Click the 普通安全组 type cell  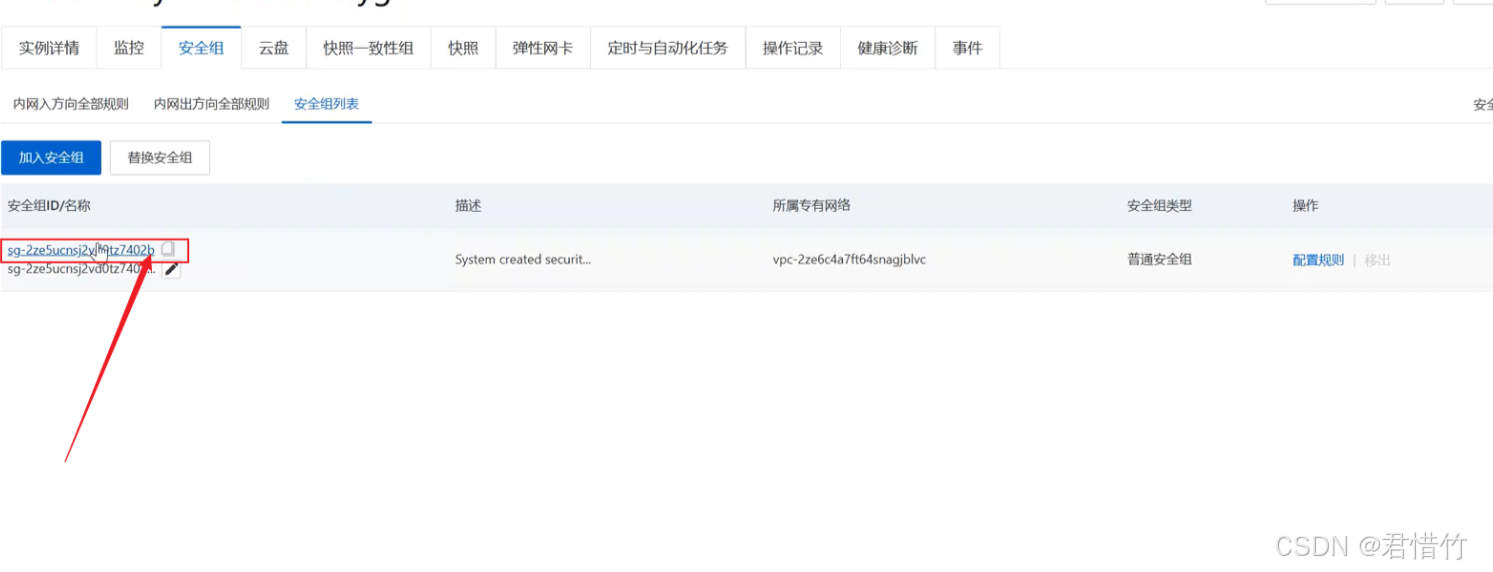(1160, 260)
